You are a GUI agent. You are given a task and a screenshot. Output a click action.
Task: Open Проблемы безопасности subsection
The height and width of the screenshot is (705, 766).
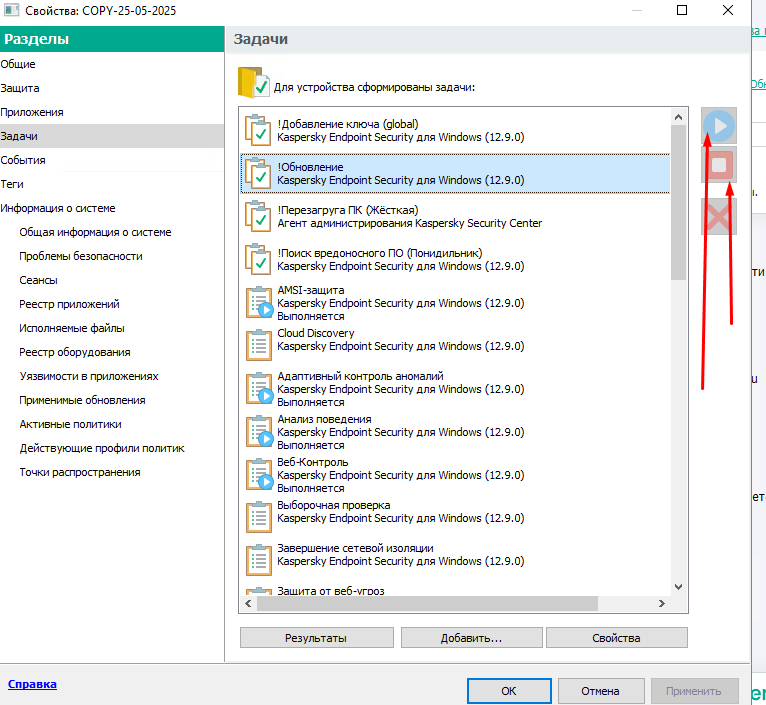(x=81, y=256)
